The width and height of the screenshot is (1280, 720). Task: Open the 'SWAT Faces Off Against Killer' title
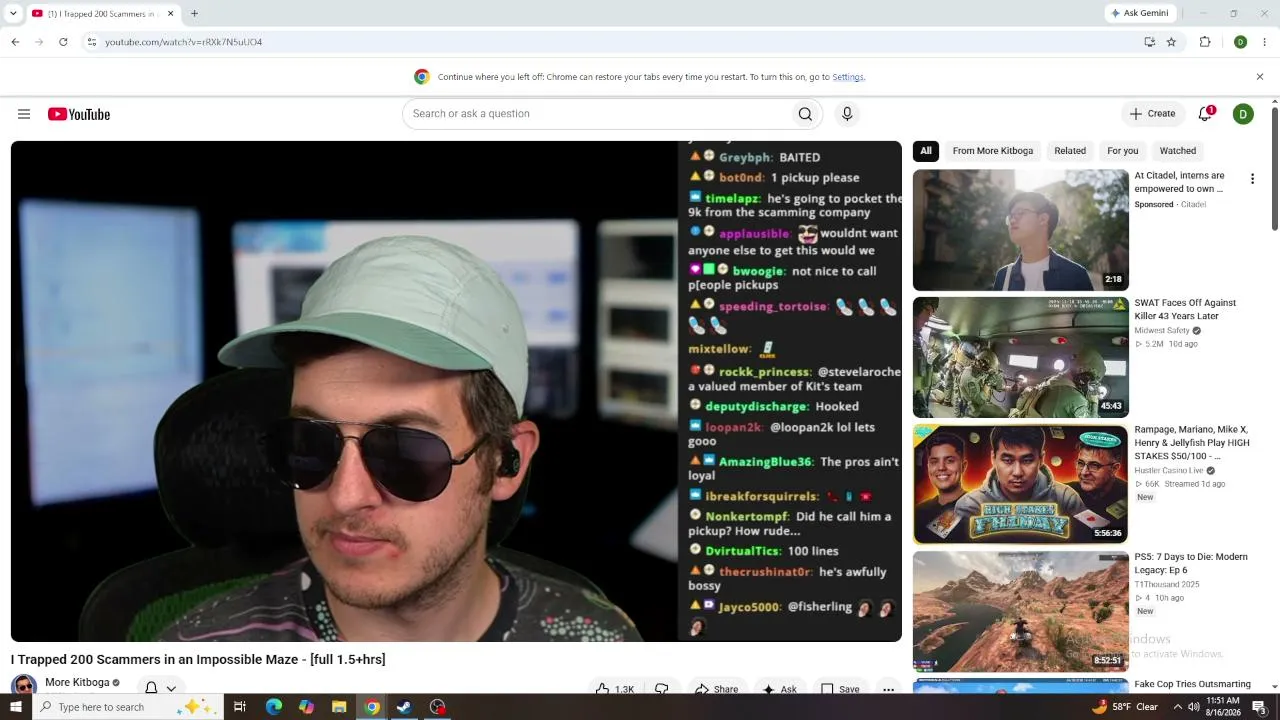(x=1185, y=309)
